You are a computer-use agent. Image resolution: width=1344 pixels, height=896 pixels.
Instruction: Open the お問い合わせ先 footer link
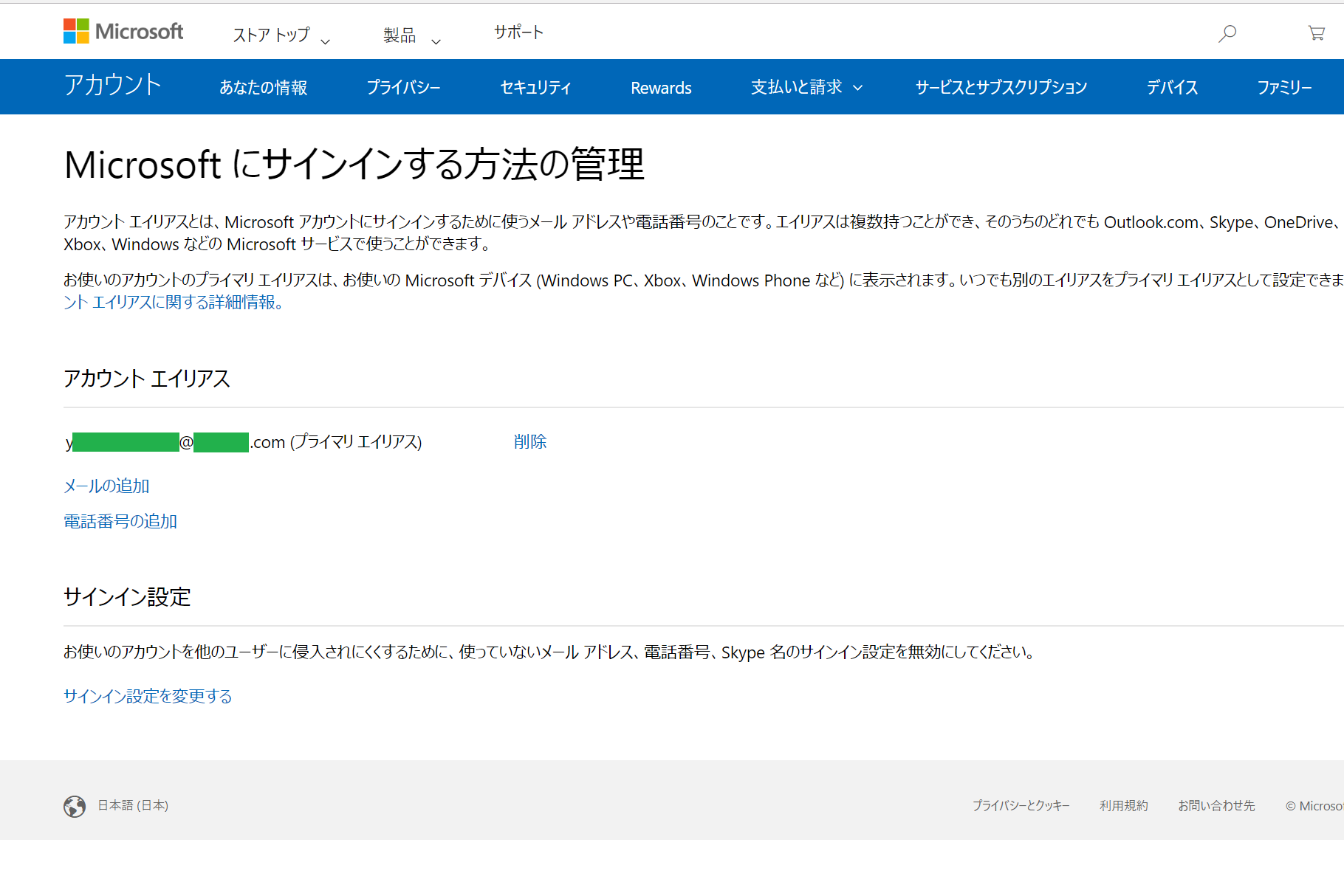(1216, 805)
